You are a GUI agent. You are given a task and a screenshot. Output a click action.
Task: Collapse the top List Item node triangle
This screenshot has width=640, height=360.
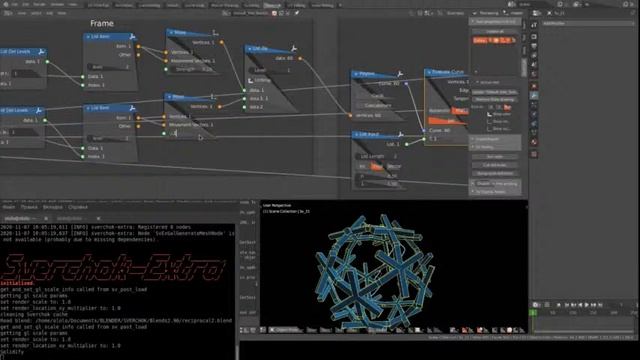tap(88, 37)
